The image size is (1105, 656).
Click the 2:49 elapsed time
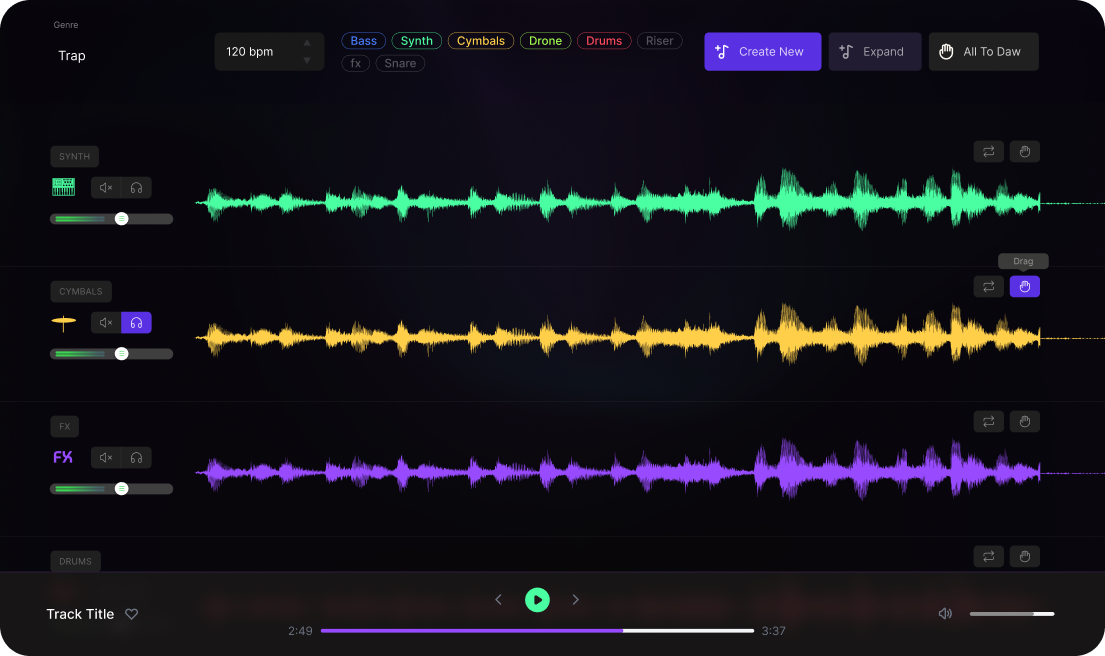pos(300,631)
